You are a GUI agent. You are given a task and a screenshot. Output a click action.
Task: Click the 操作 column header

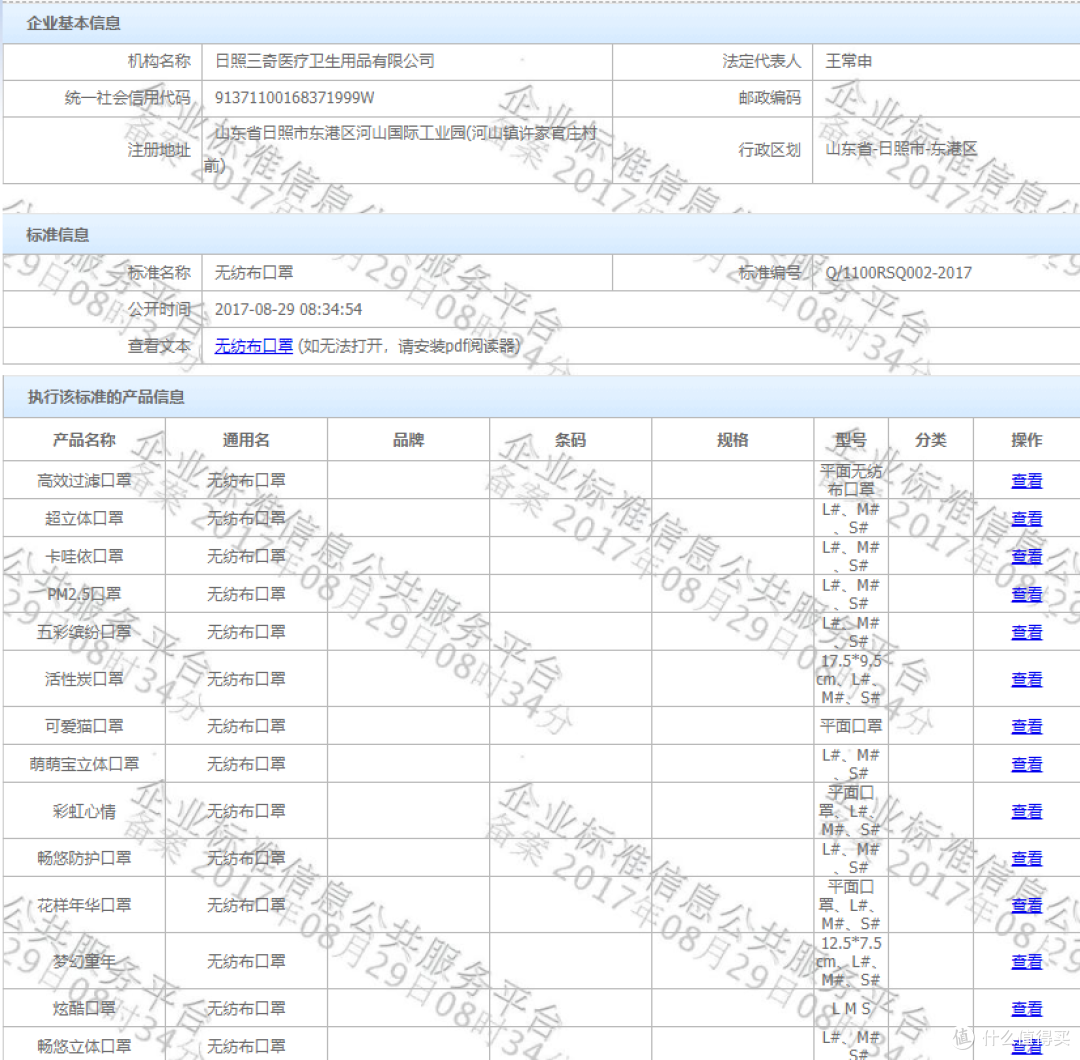point(1026,439)
